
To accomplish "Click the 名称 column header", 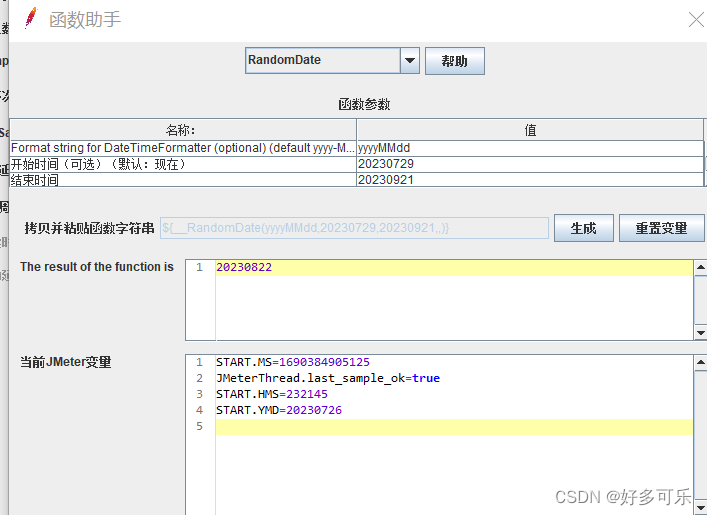I will tap(183, 130).
